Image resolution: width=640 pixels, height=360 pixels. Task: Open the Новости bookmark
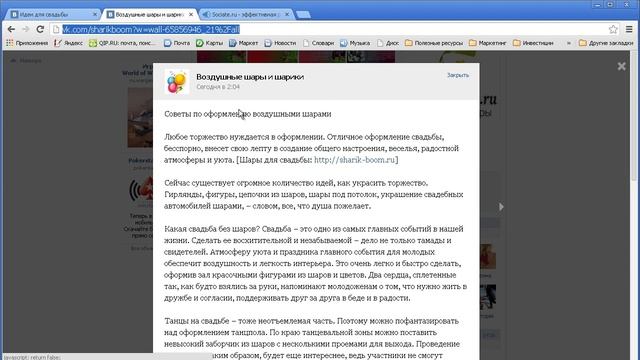(x=280, y=43)
